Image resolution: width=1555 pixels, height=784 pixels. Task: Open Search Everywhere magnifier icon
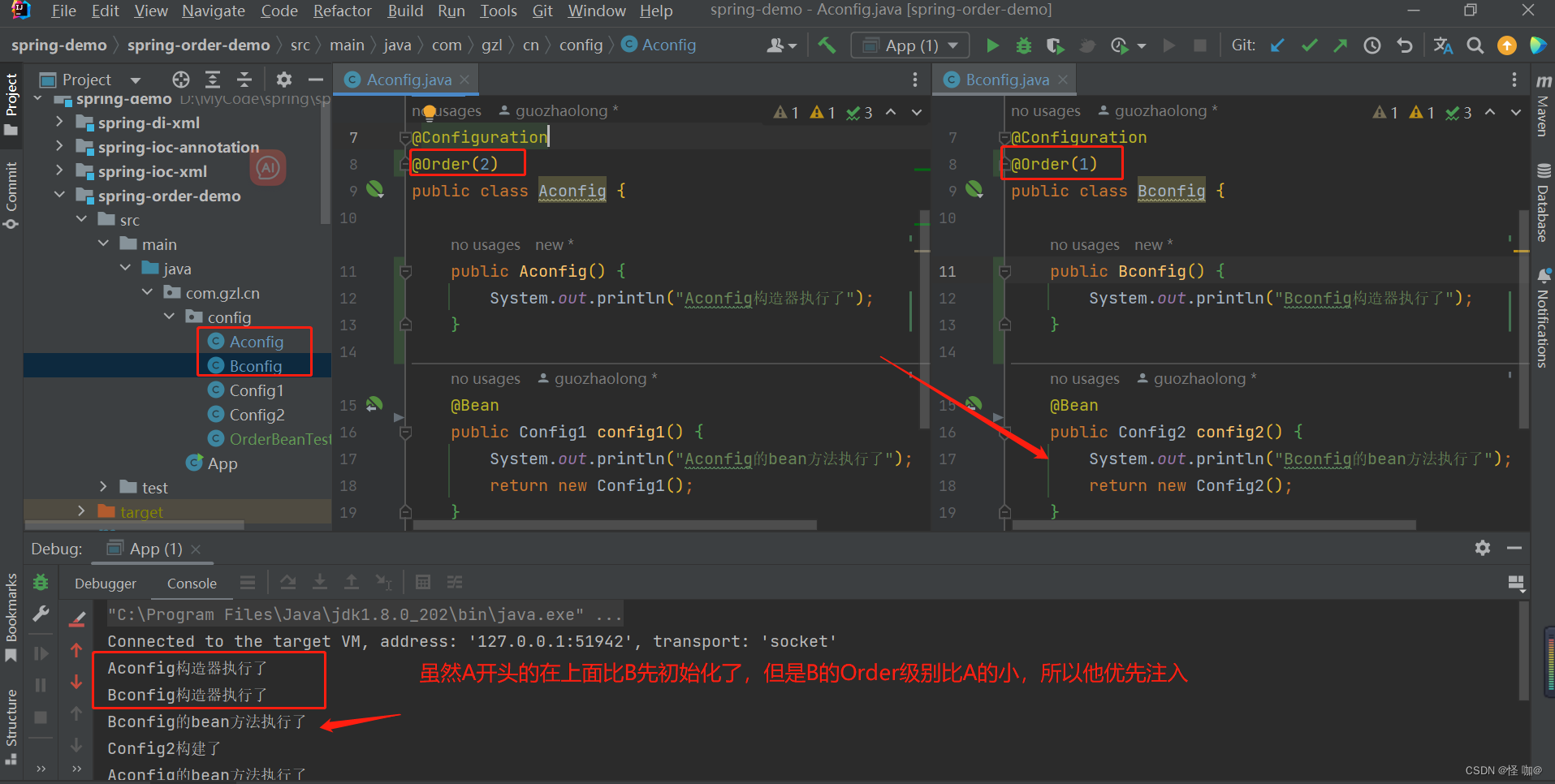click(1475, 45)
